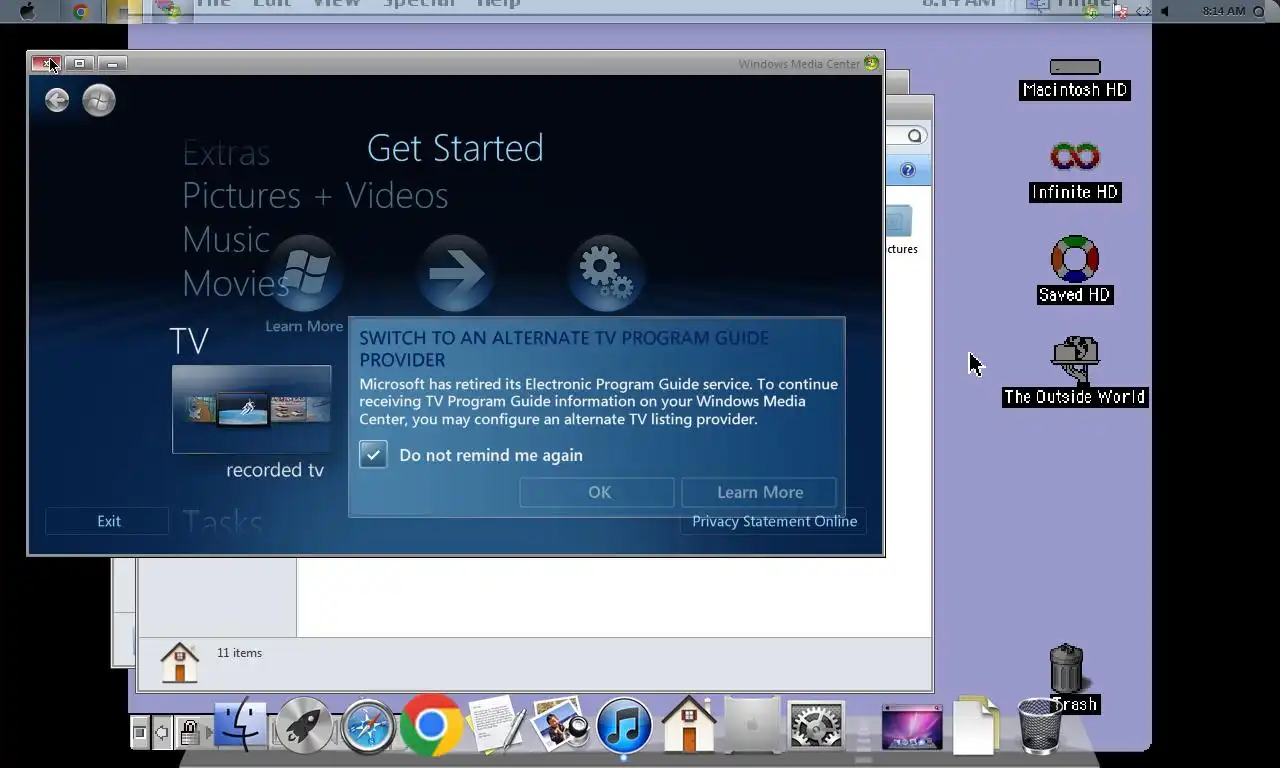Maximize the Windows Media Center window
This screenshot has height=768, width=1280.
[x=79, y=63]
